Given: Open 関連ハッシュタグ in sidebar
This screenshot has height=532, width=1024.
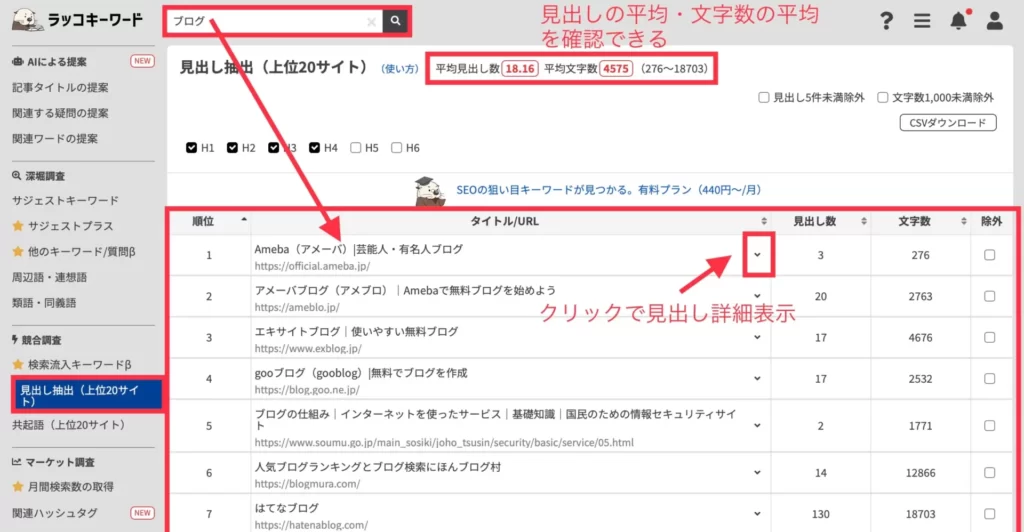Looking at the screenshot, I should [54, 513].
